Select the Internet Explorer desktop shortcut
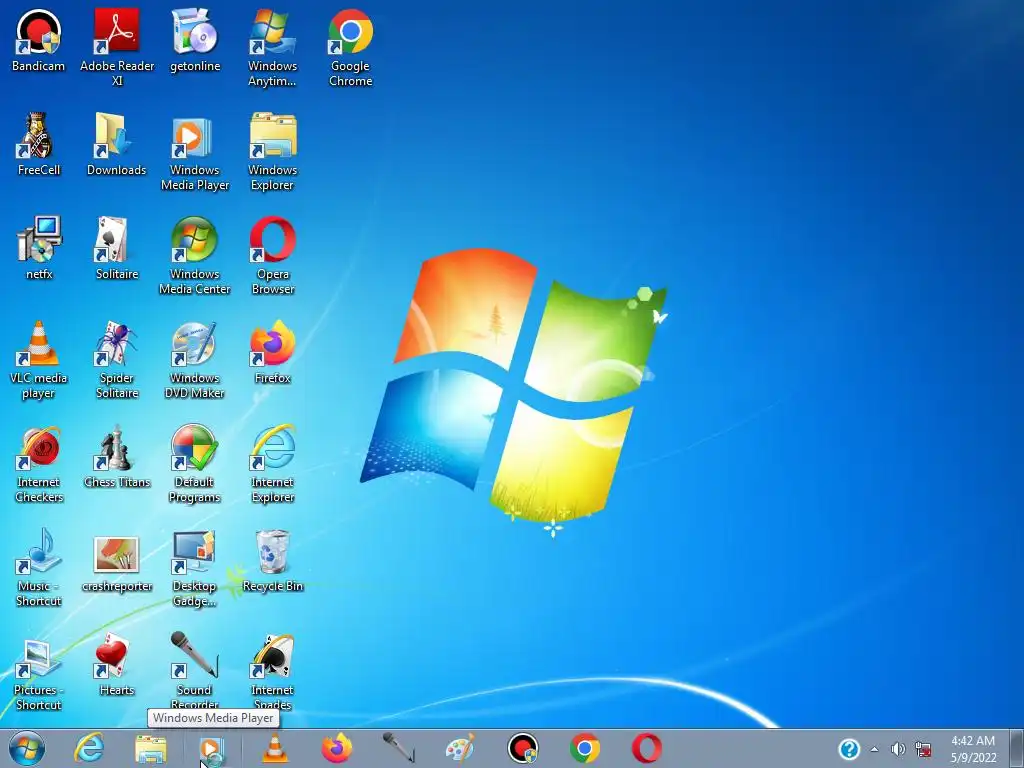The width and height of the screenshot is (1024, 768). tap(272, 464)
